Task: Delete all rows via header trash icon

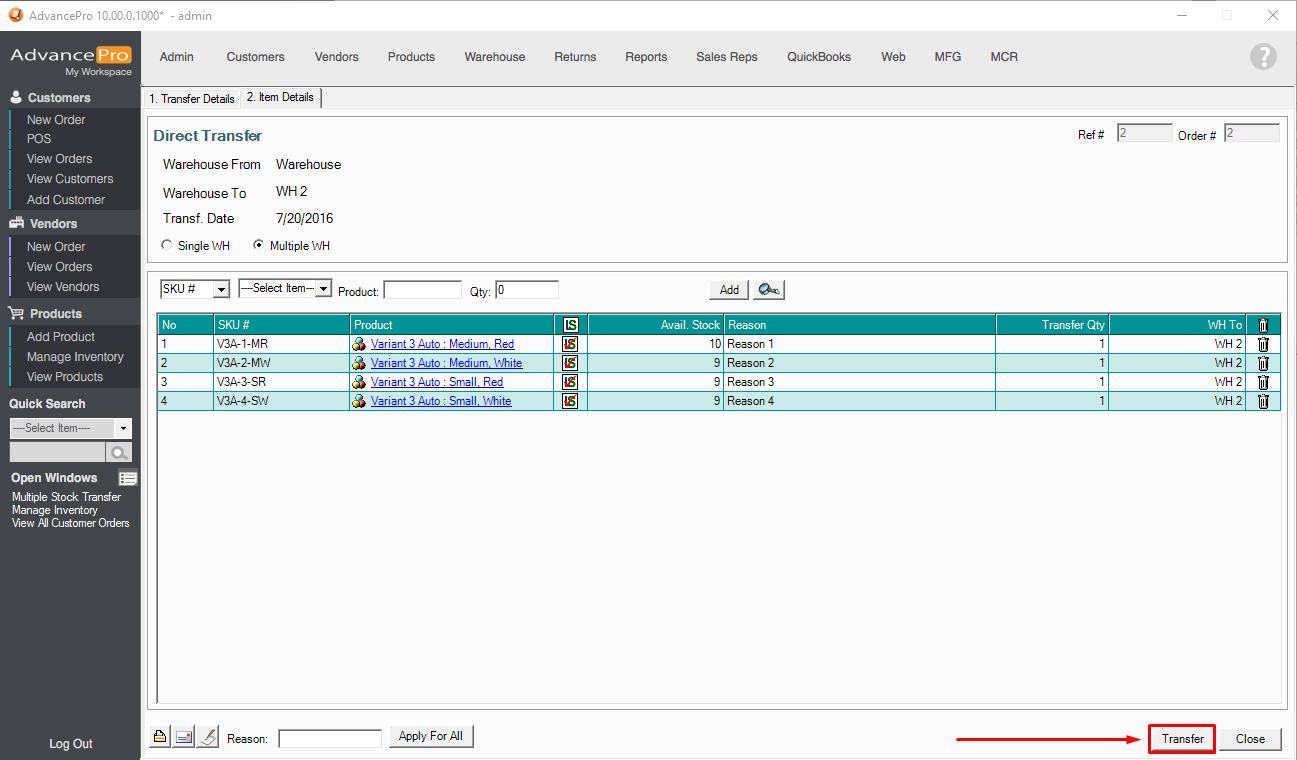Action: pyautogui.click(x=1263, y=325)
